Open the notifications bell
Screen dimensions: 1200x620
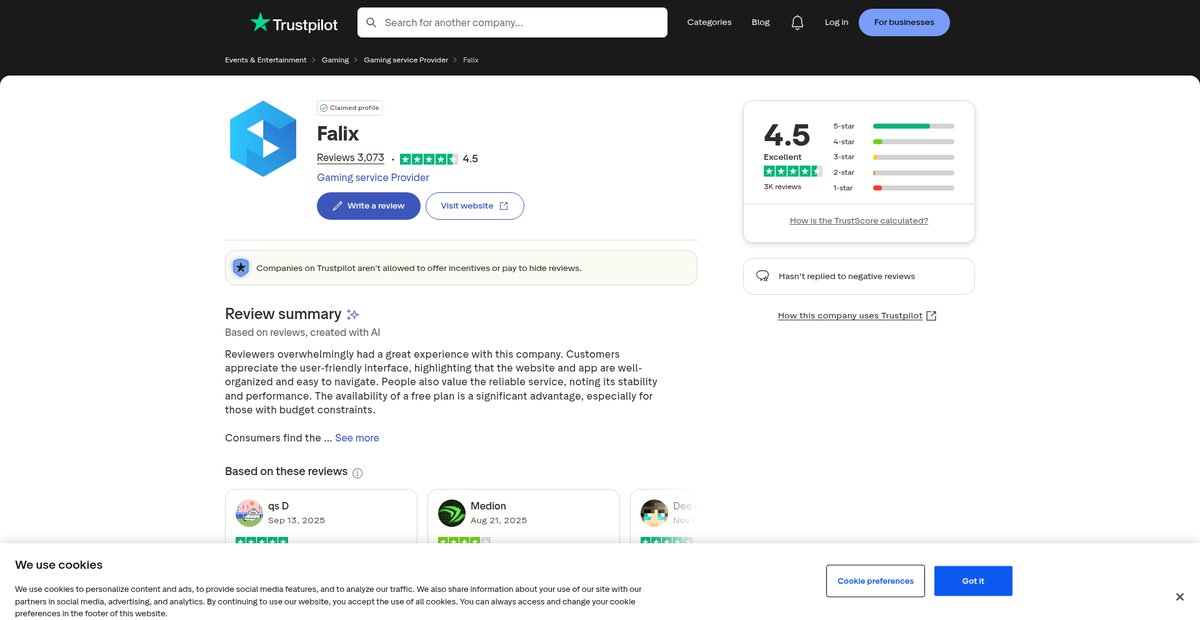(x=797, y=22)
